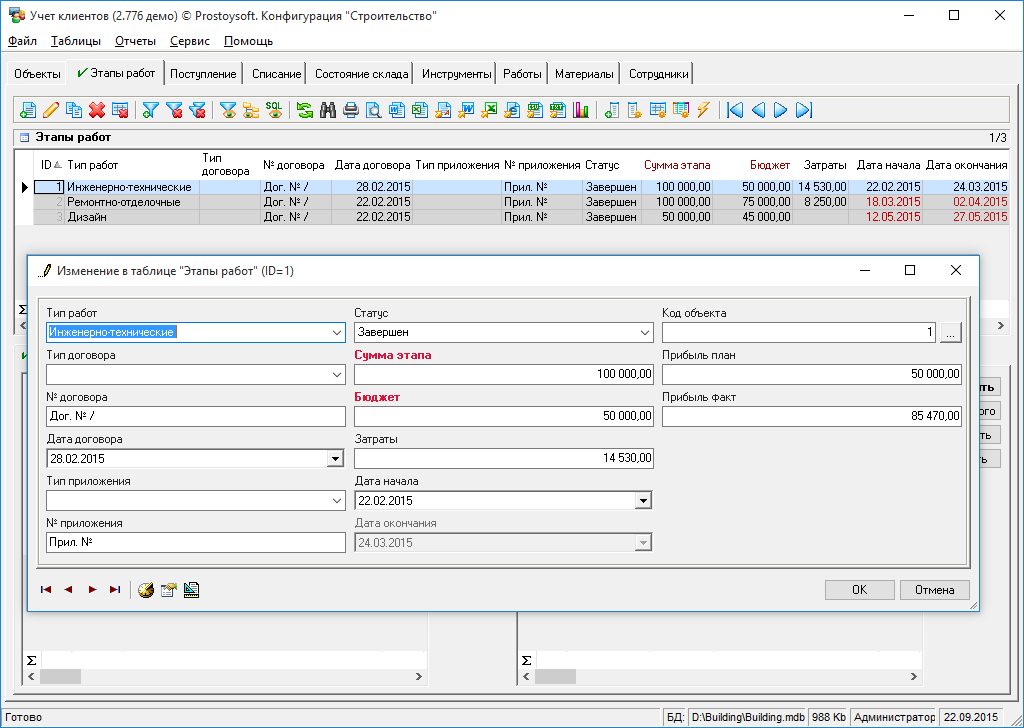Click the add filter funnel icon
The image size is (1024, 728).
click(x=151, y=110)
